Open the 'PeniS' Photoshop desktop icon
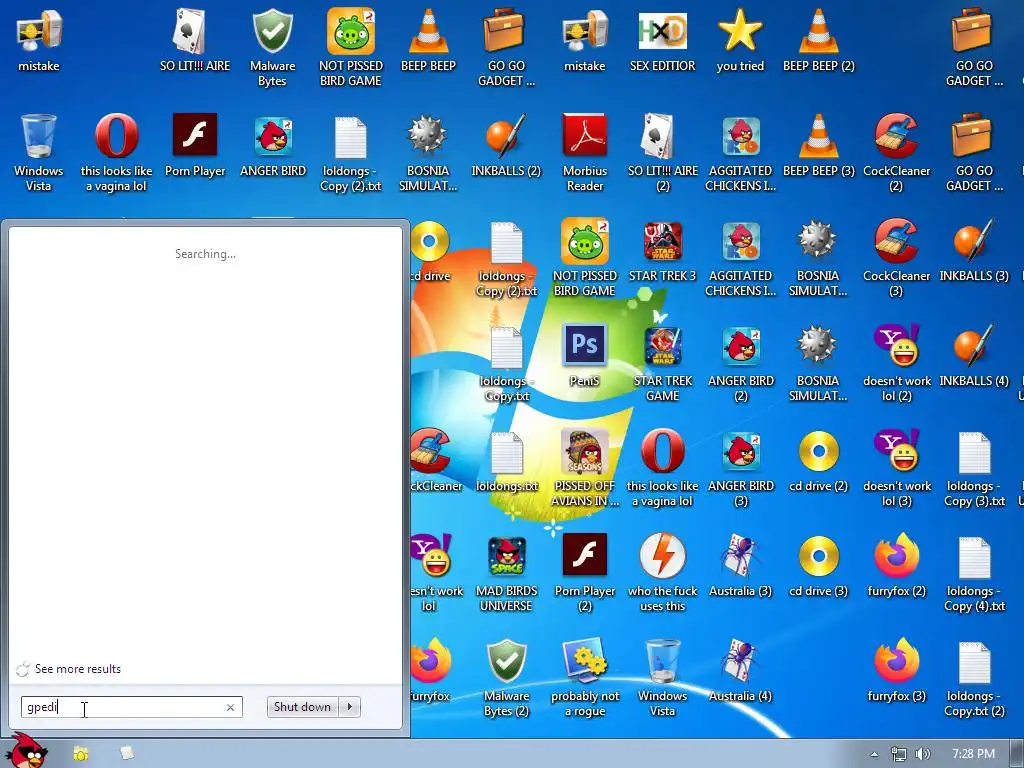The width and height of the screenshot is (1024, 768). [x=584, y=355]
